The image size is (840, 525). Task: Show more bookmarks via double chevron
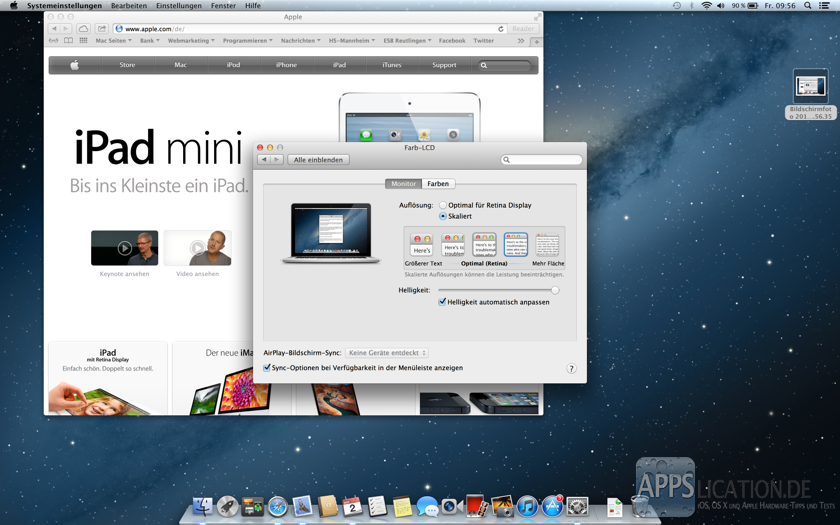(521, 41)
